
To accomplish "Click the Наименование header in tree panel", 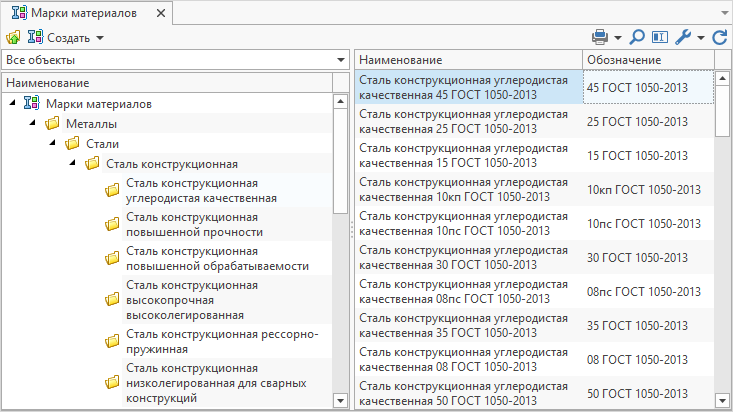I will pos(168,83).
